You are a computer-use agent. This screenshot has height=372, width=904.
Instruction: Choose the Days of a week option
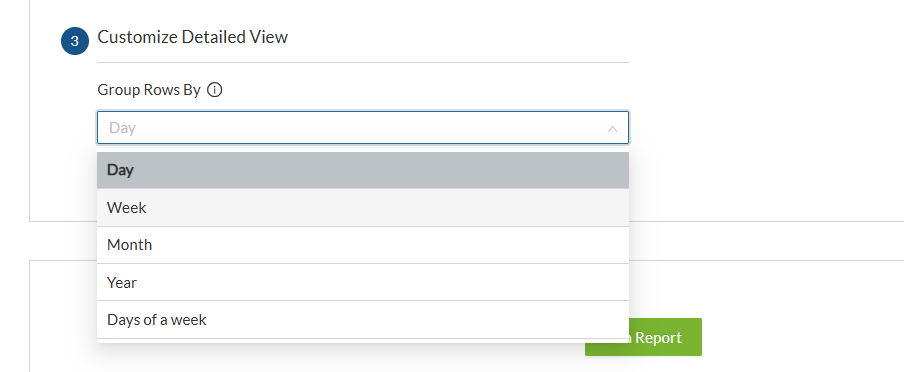363,319
